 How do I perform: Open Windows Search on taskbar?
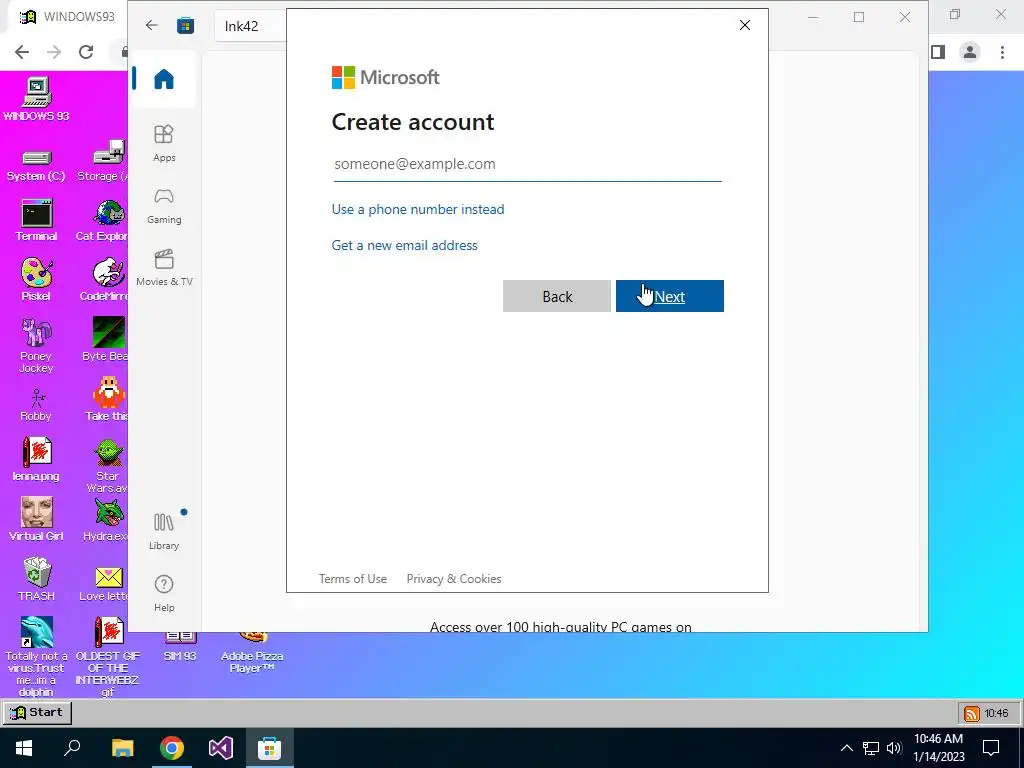click(x=72, y=748)
